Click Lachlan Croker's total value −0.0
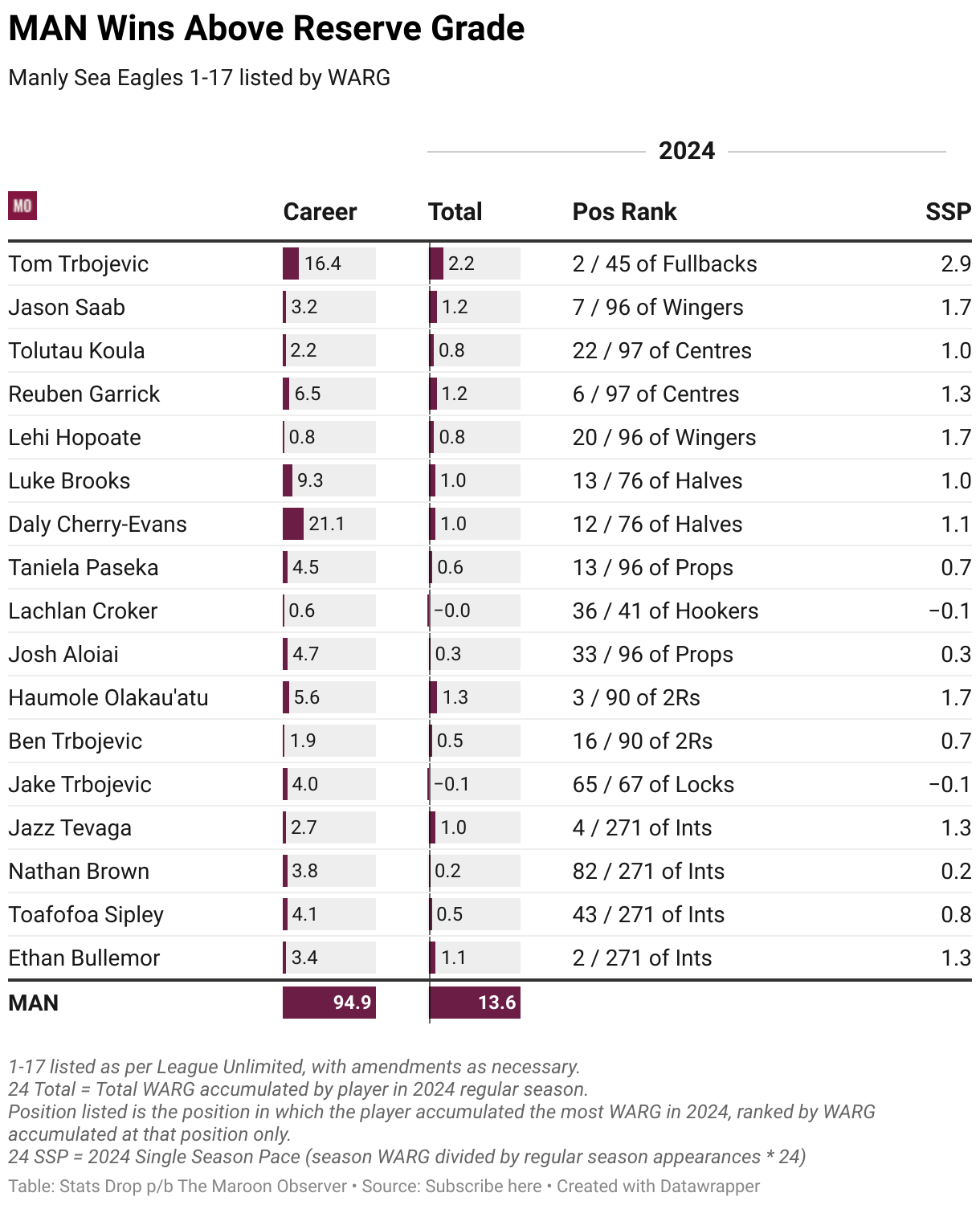The height and width of the screenshot is (1205, 980). pos(452,611)
